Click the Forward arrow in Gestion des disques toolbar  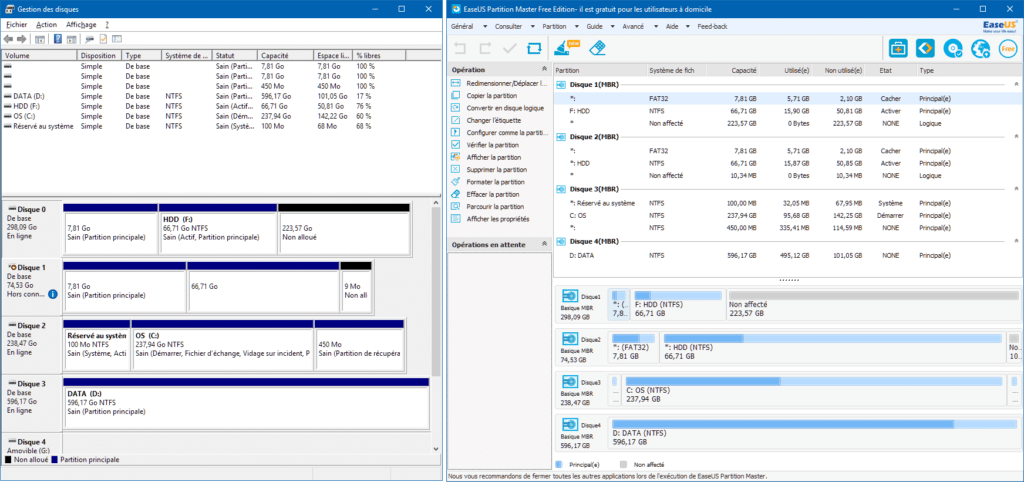(22, 39)
